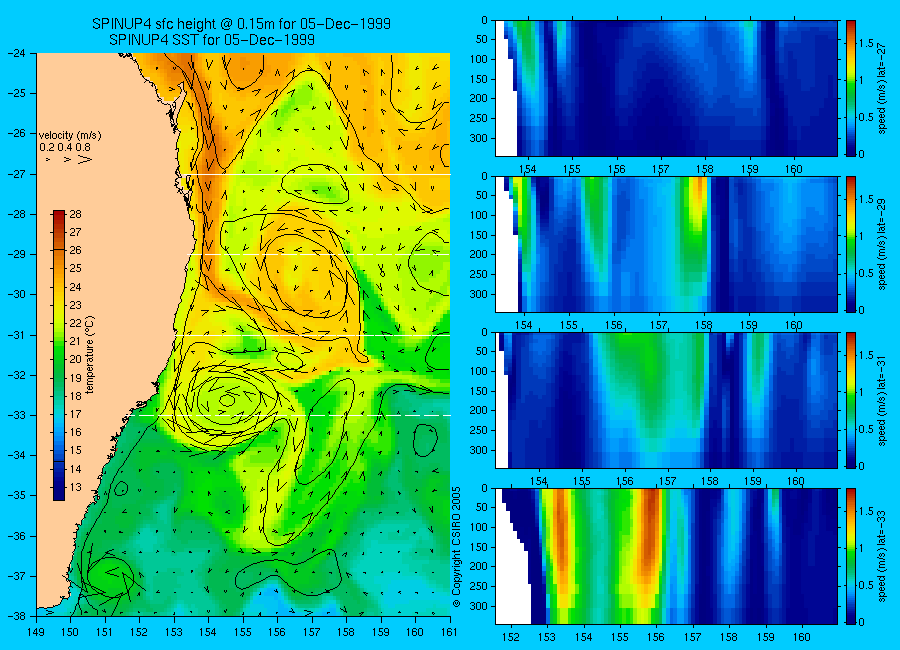Click the "21" value on the temperature scale

pyautogui.click(x=76, y=341)
